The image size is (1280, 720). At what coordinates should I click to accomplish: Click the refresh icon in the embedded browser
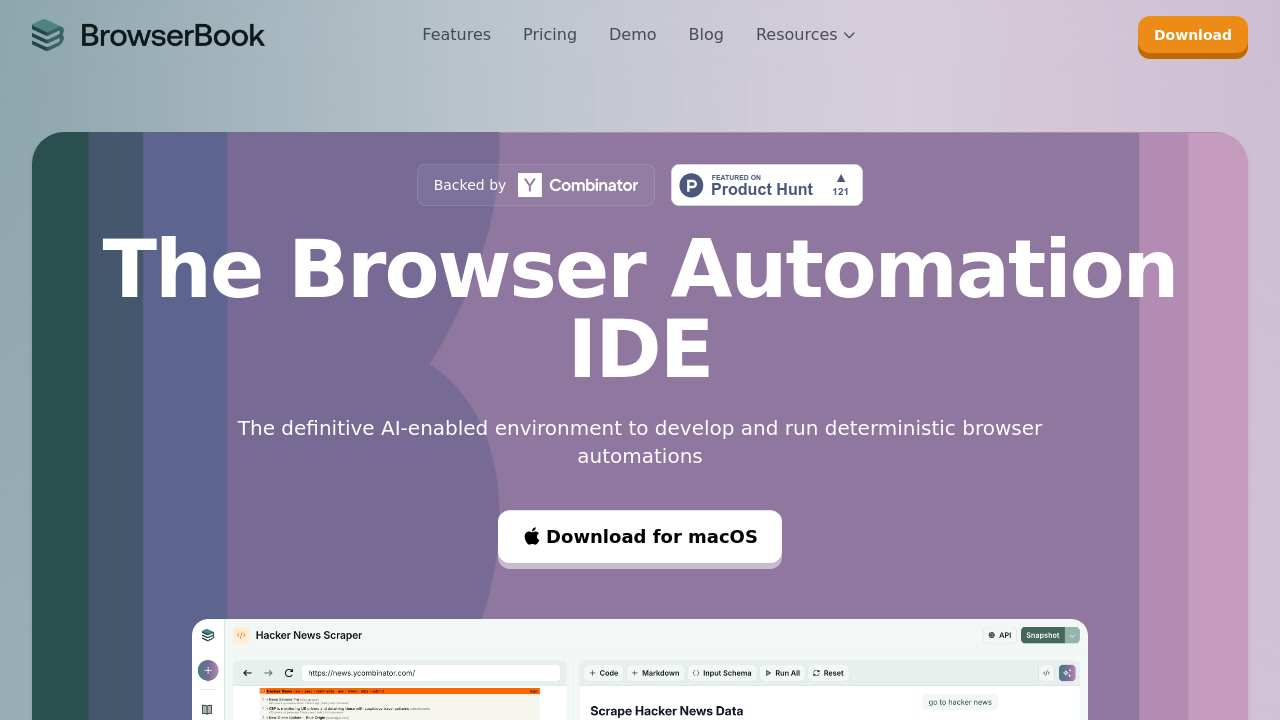pyautogui.click(x=290, y=673)
